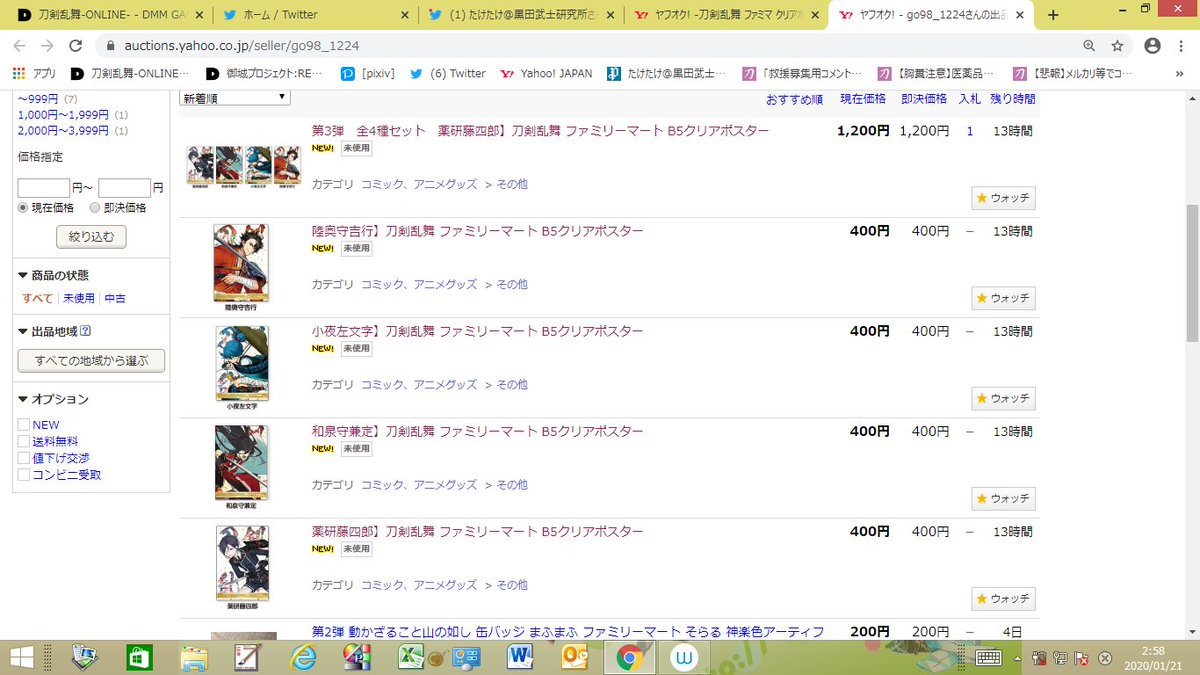Open the [pixiv] bookmark
The image size is (1200, 675).
367,73
